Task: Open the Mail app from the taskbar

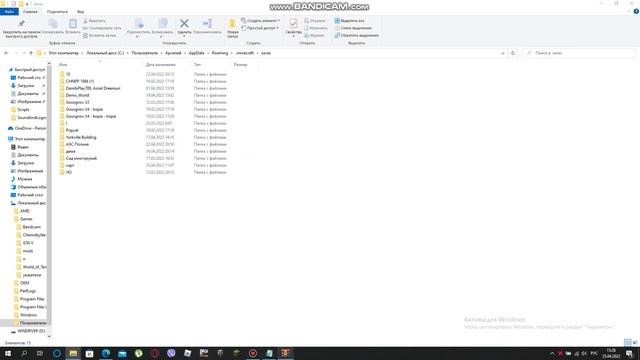Action: click(x=122, y=353)
